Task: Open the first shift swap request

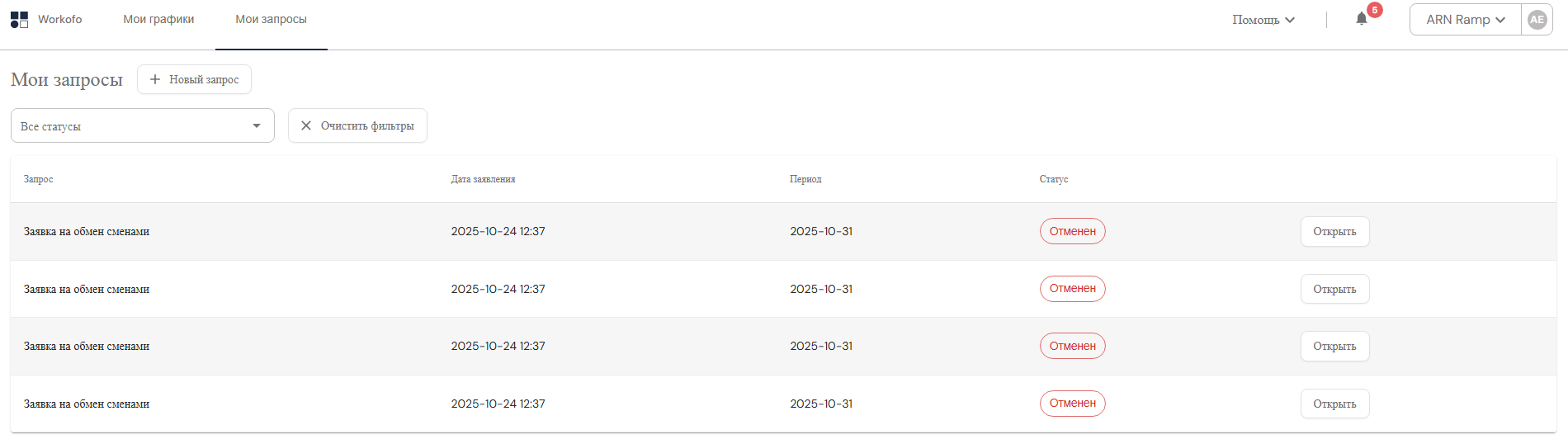Action: (1334, 232)
